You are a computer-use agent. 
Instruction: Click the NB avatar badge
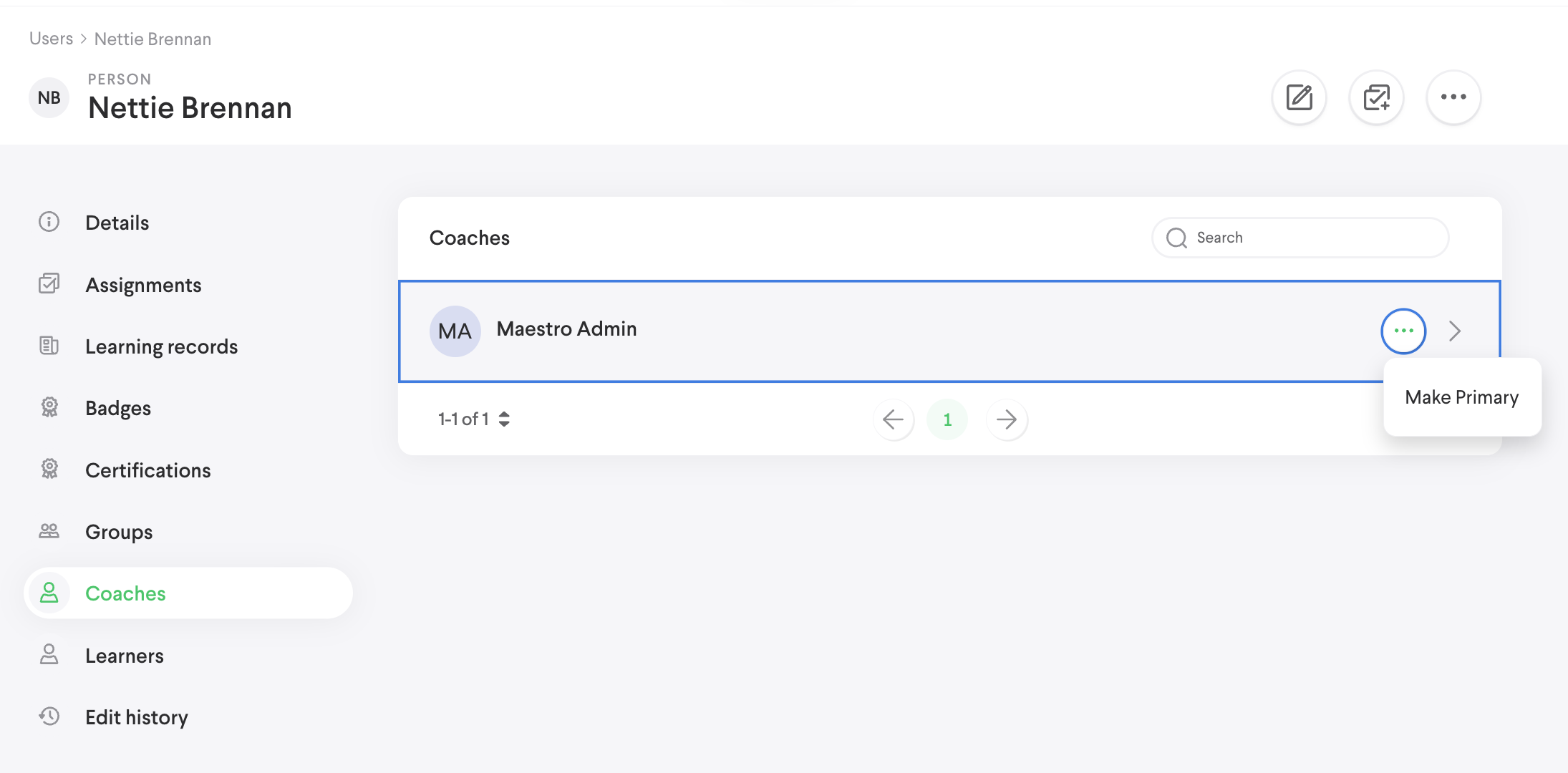[x=49, y=98]
